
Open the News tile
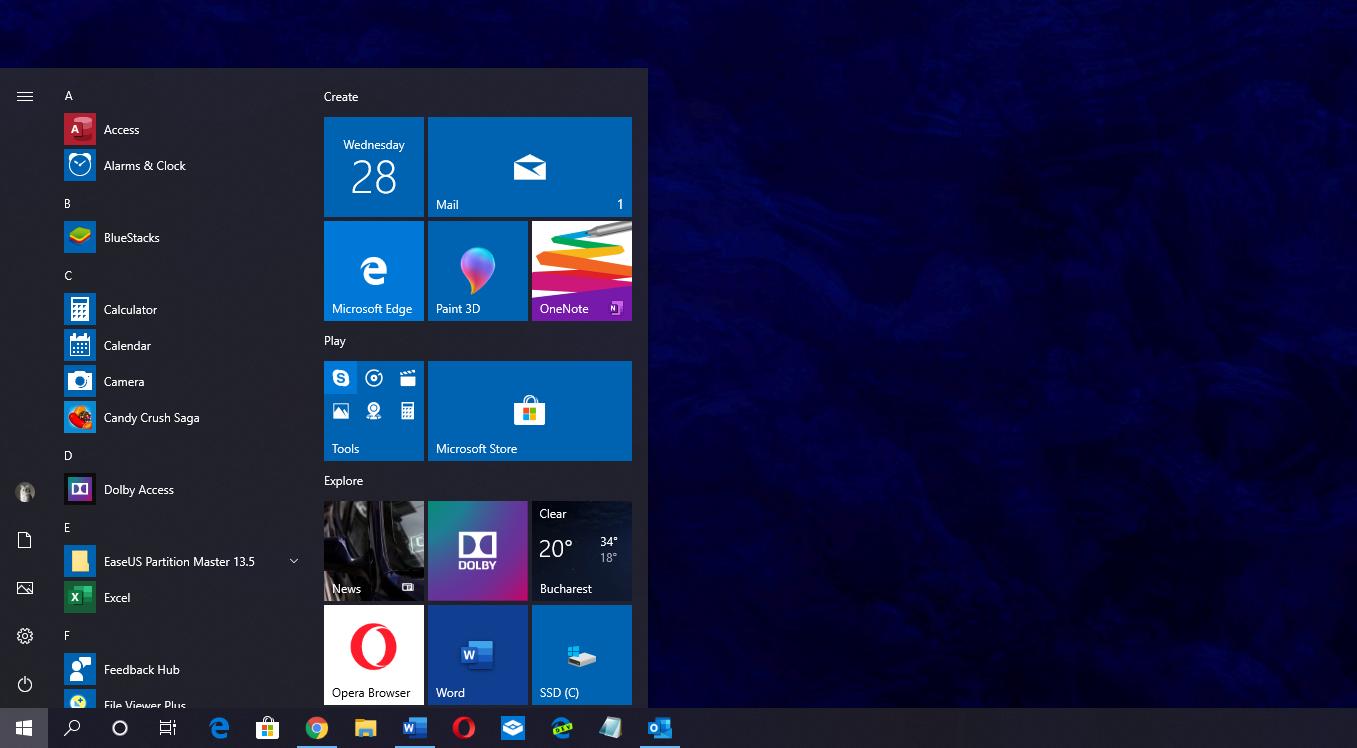coord(374,551)
